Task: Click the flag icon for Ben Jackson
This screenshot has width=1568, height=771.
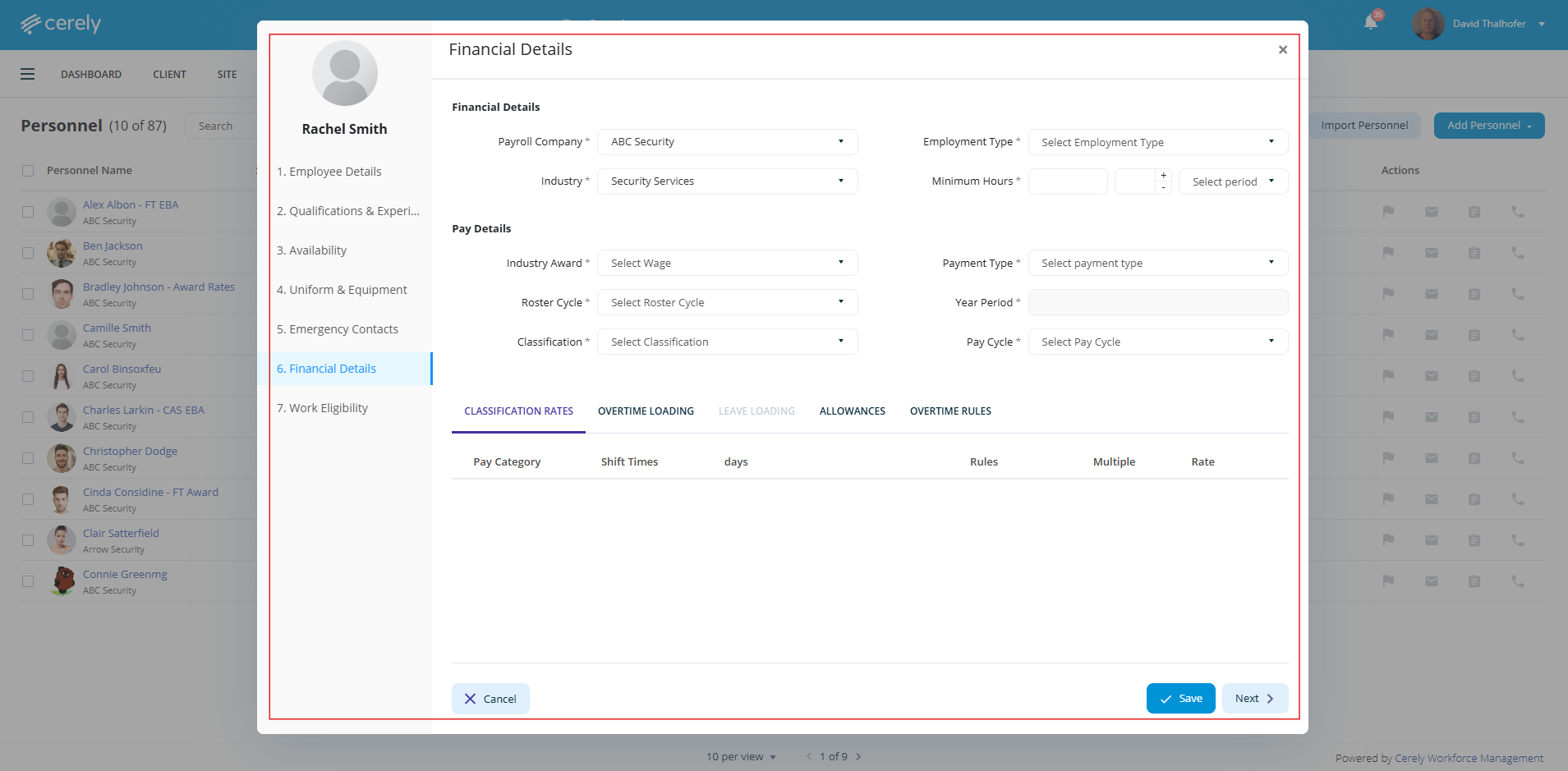Action: (1388, 253)
